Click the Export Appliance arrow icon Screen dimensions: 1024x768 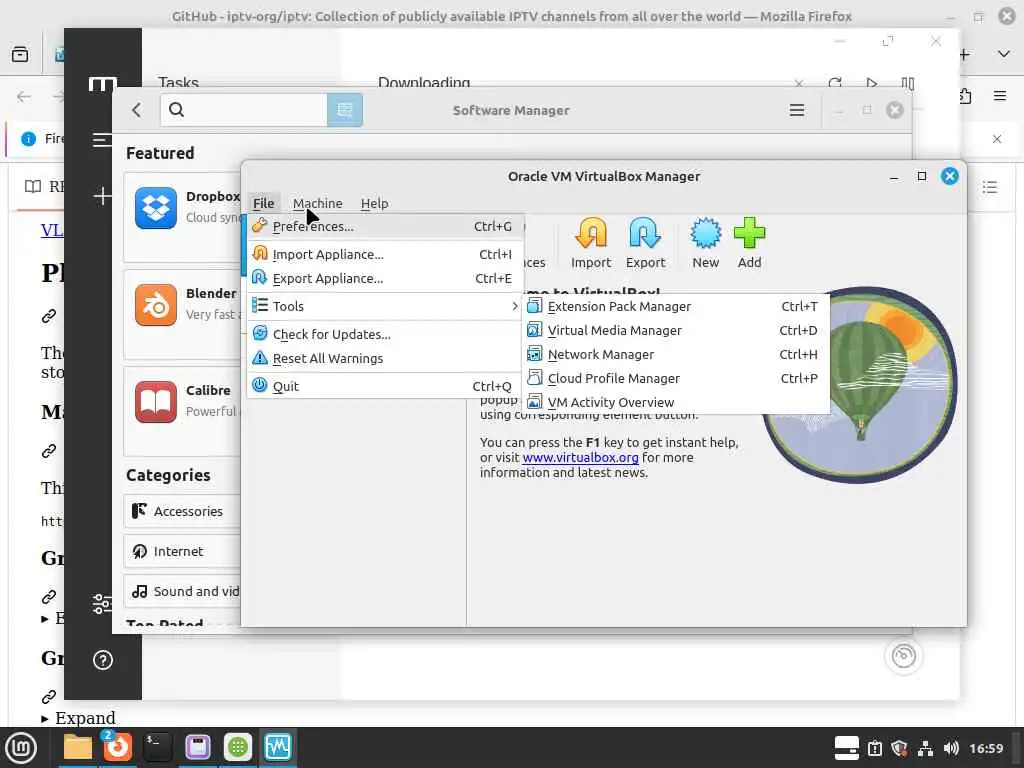tap(259, 278)
